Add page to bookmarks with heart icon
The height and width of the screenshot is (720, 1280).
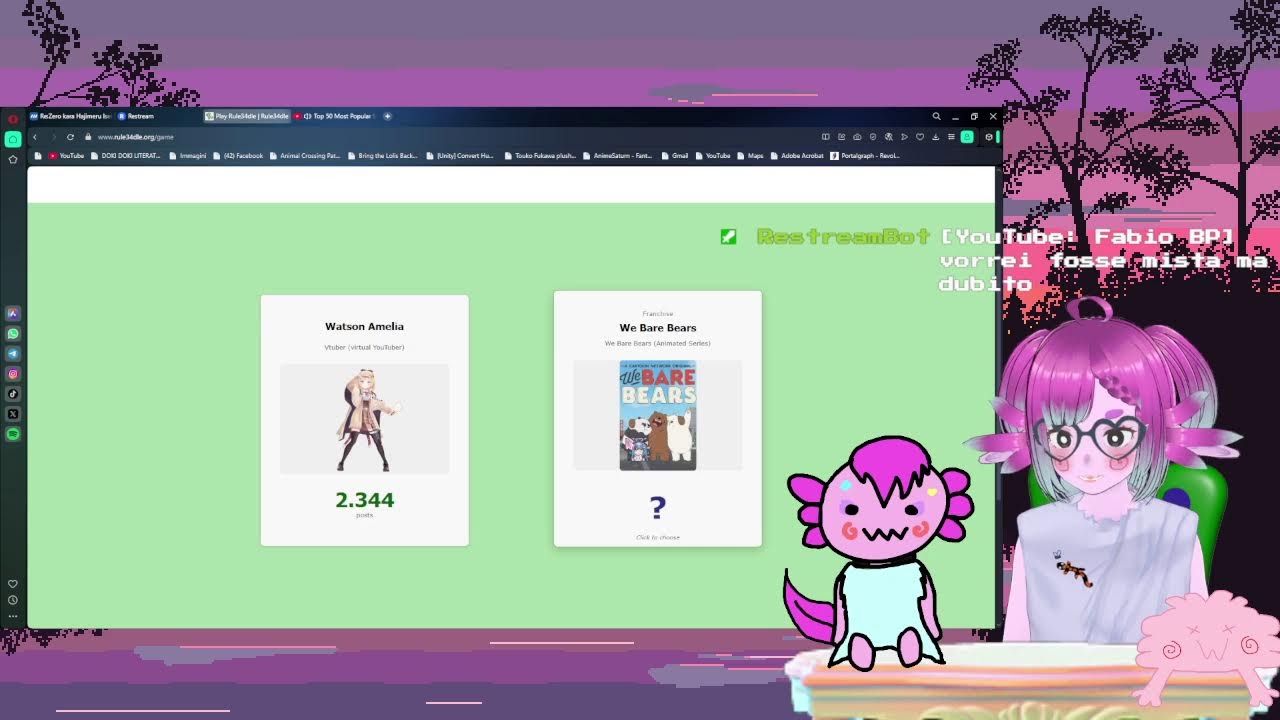click(920, 137)
